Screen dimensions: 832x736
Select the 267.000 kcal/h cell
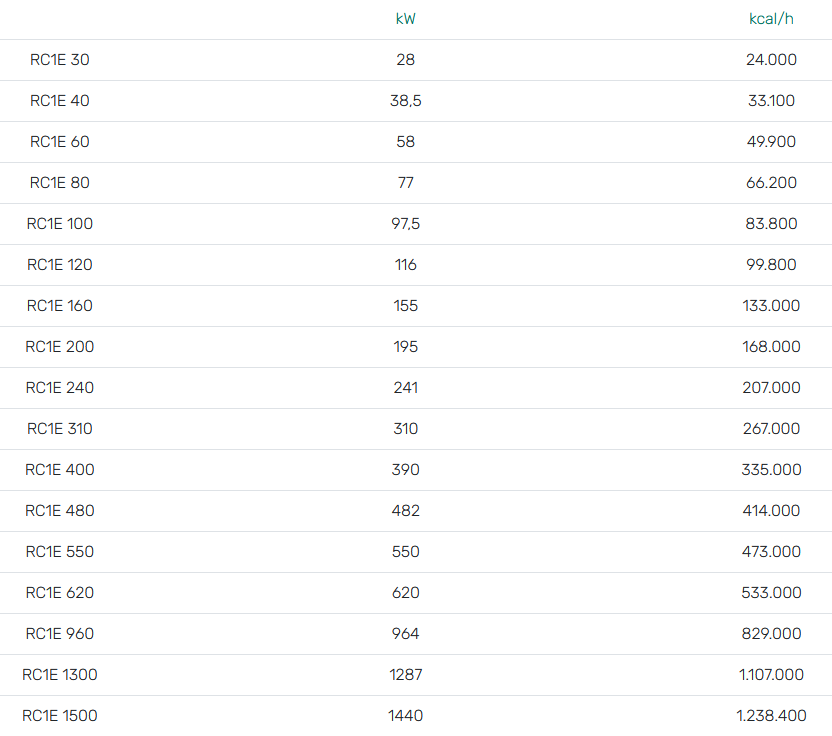tap(771, 429)
